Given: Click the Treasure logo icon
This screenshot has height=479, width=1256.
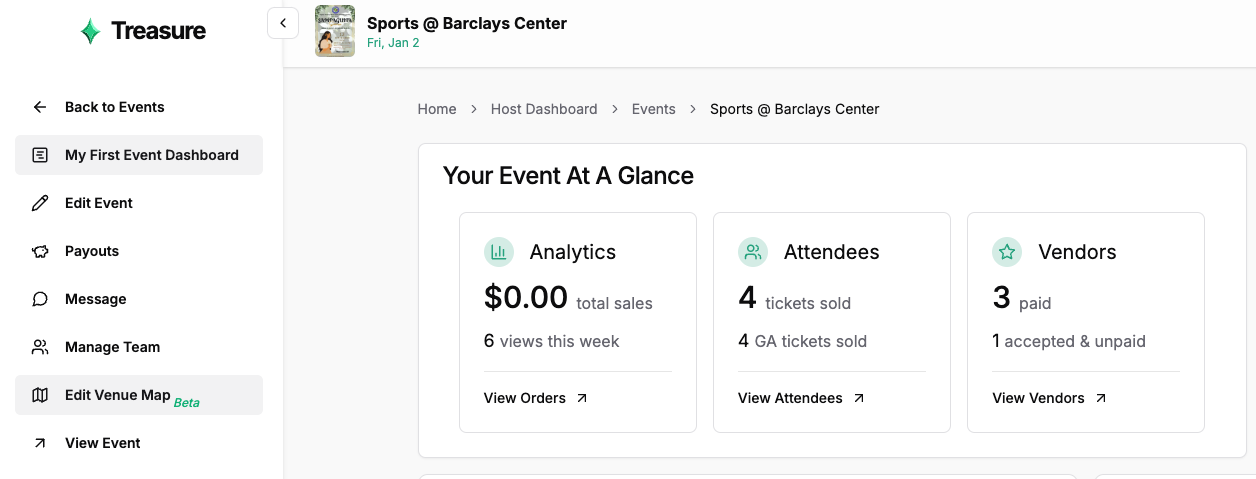Looking at the screenshot, I should [90, 31].
